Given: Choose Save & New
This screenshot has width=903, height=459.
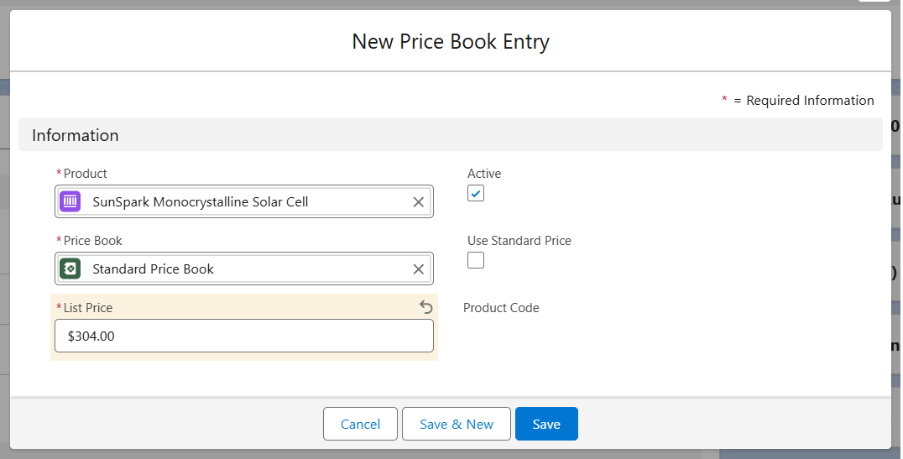Looking at the screenshot, I should (x=456, y=424).
